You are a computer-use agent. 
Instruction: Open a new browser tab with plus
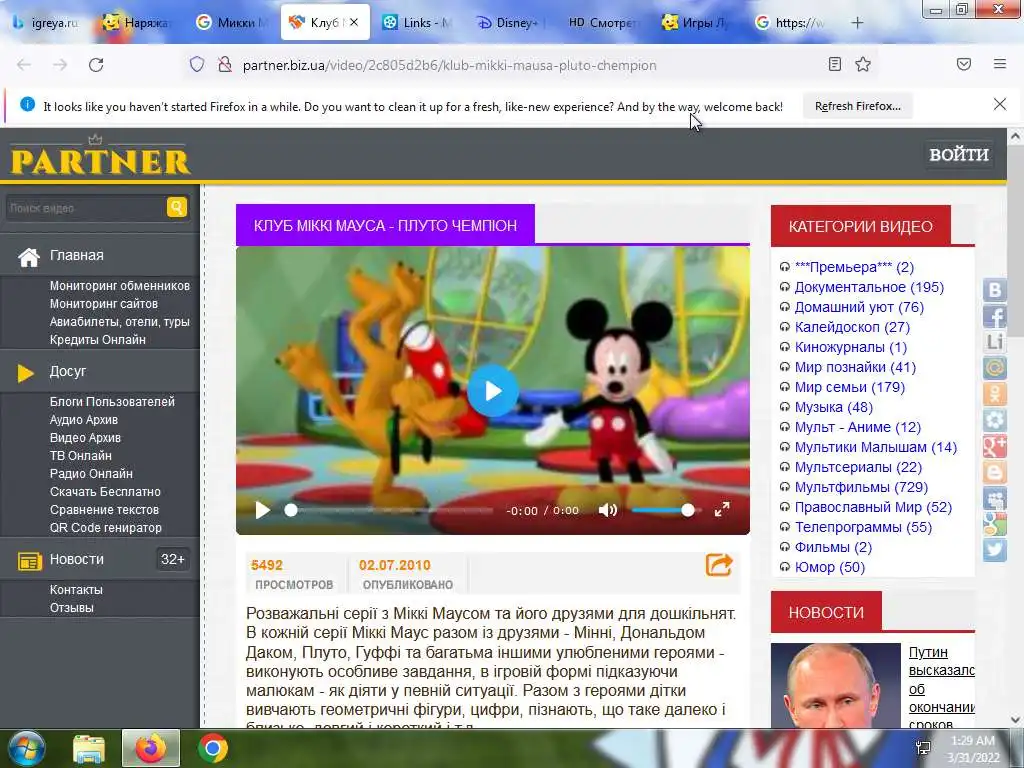click(857, 23)
